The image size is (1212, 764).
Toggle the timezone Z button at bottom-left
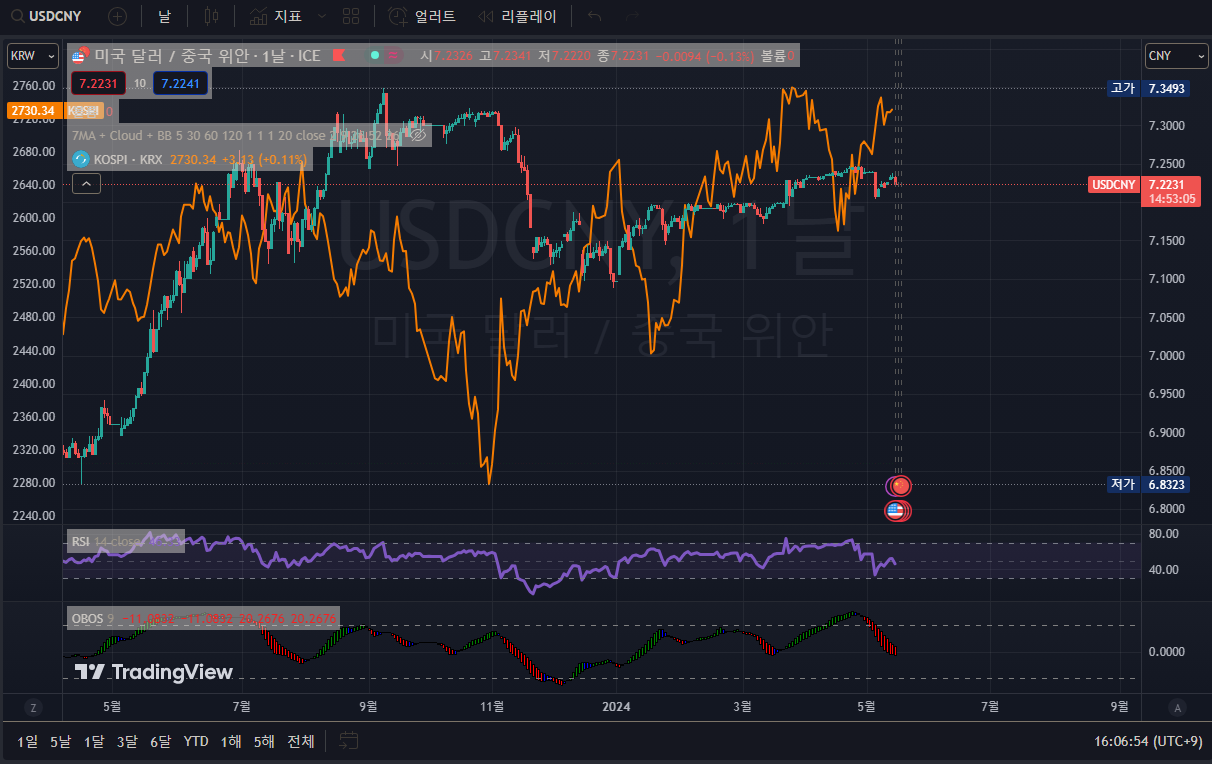[x=33, y=708]
